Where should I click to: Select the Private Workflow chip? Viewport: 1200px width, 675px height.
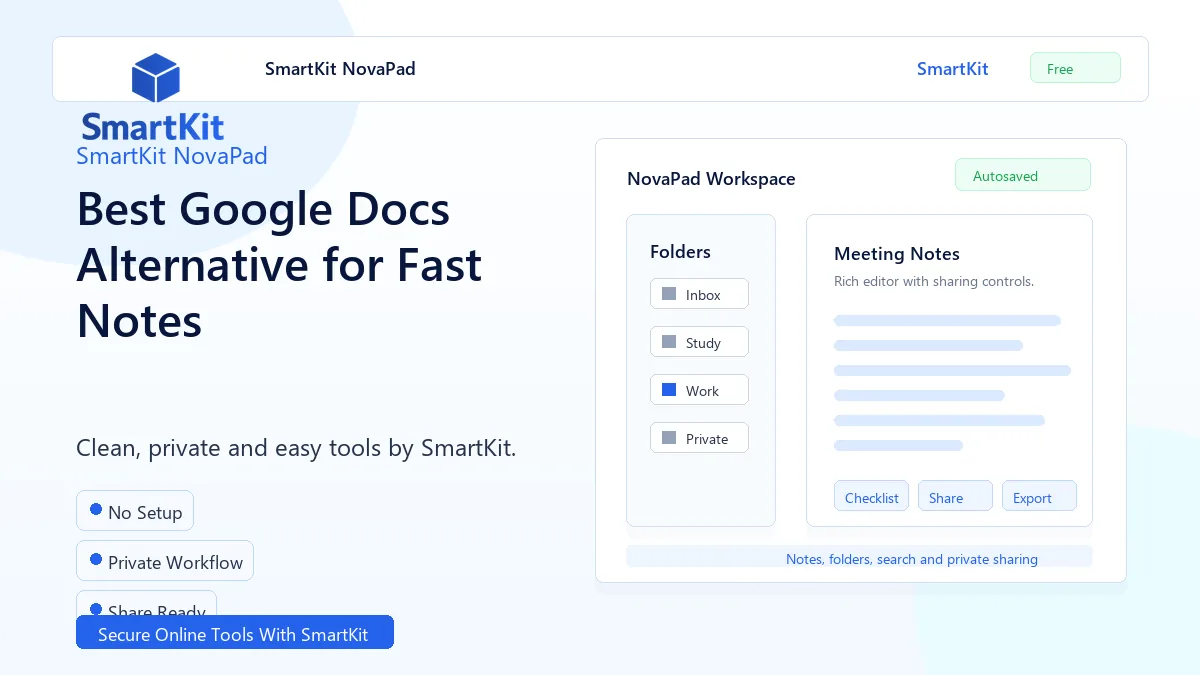click(x=165, y=561)
